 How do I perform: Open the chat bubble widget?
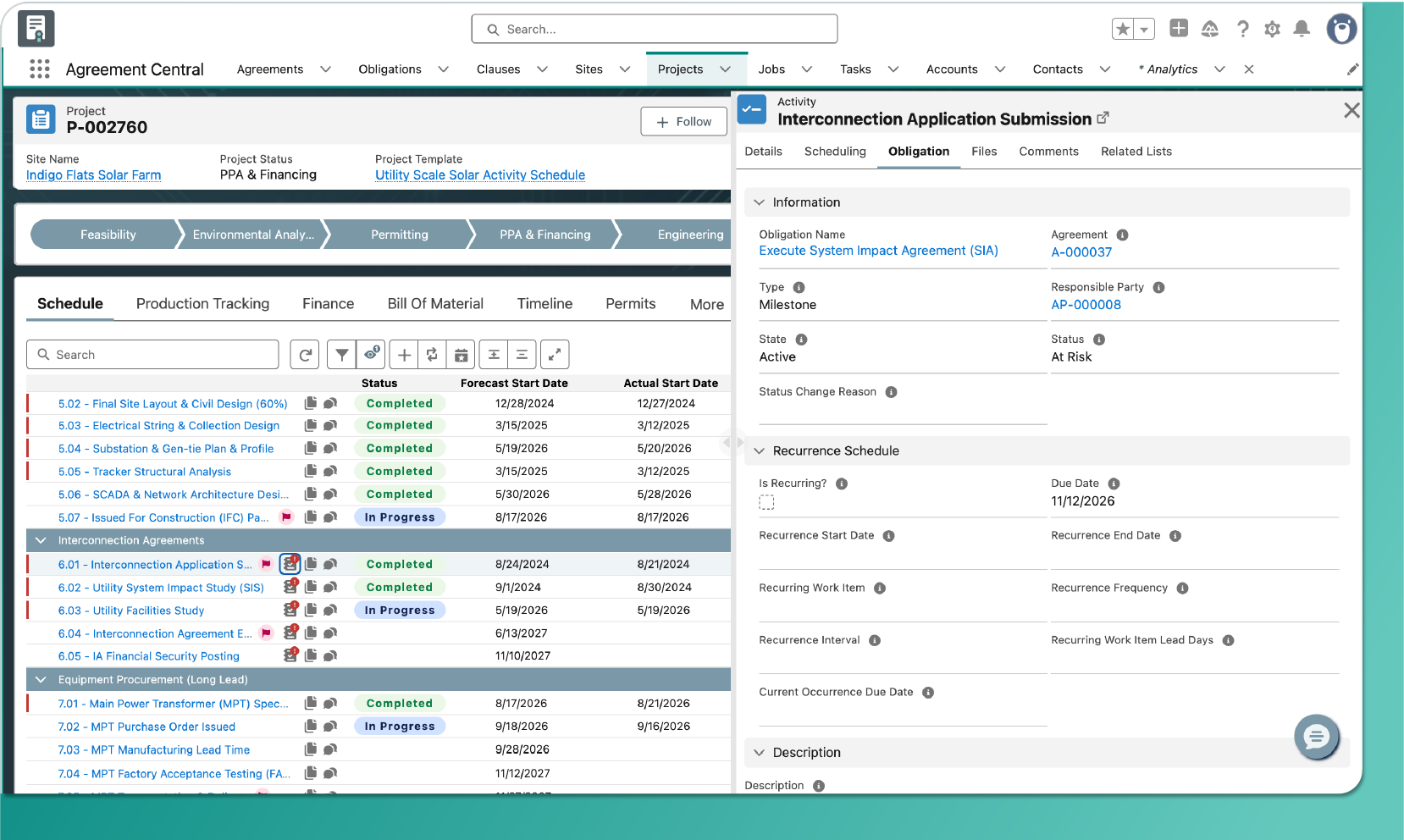point(1317,737)
